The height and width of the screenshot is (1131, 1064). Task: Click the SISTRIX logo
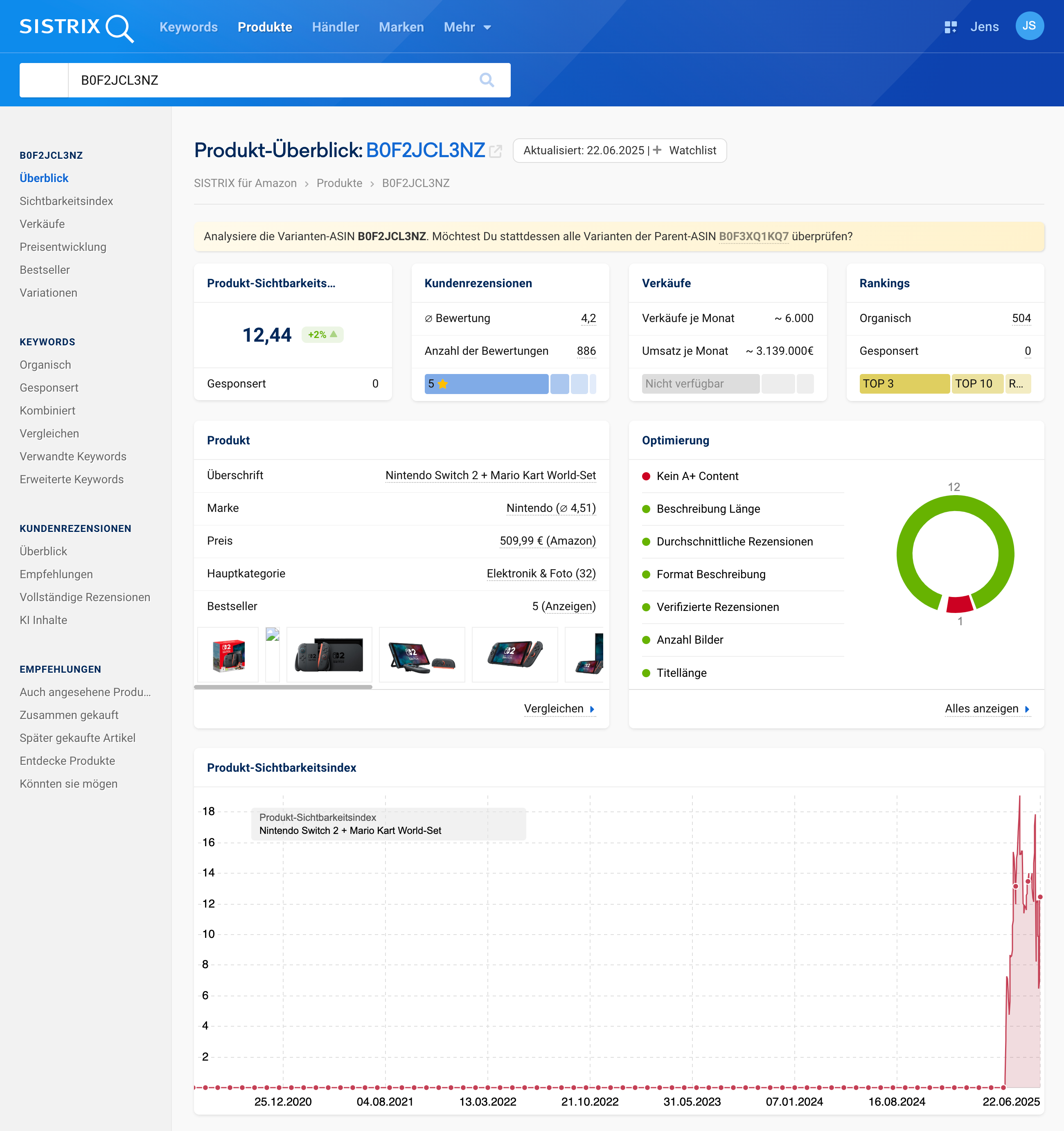click(x=76, y=27)
